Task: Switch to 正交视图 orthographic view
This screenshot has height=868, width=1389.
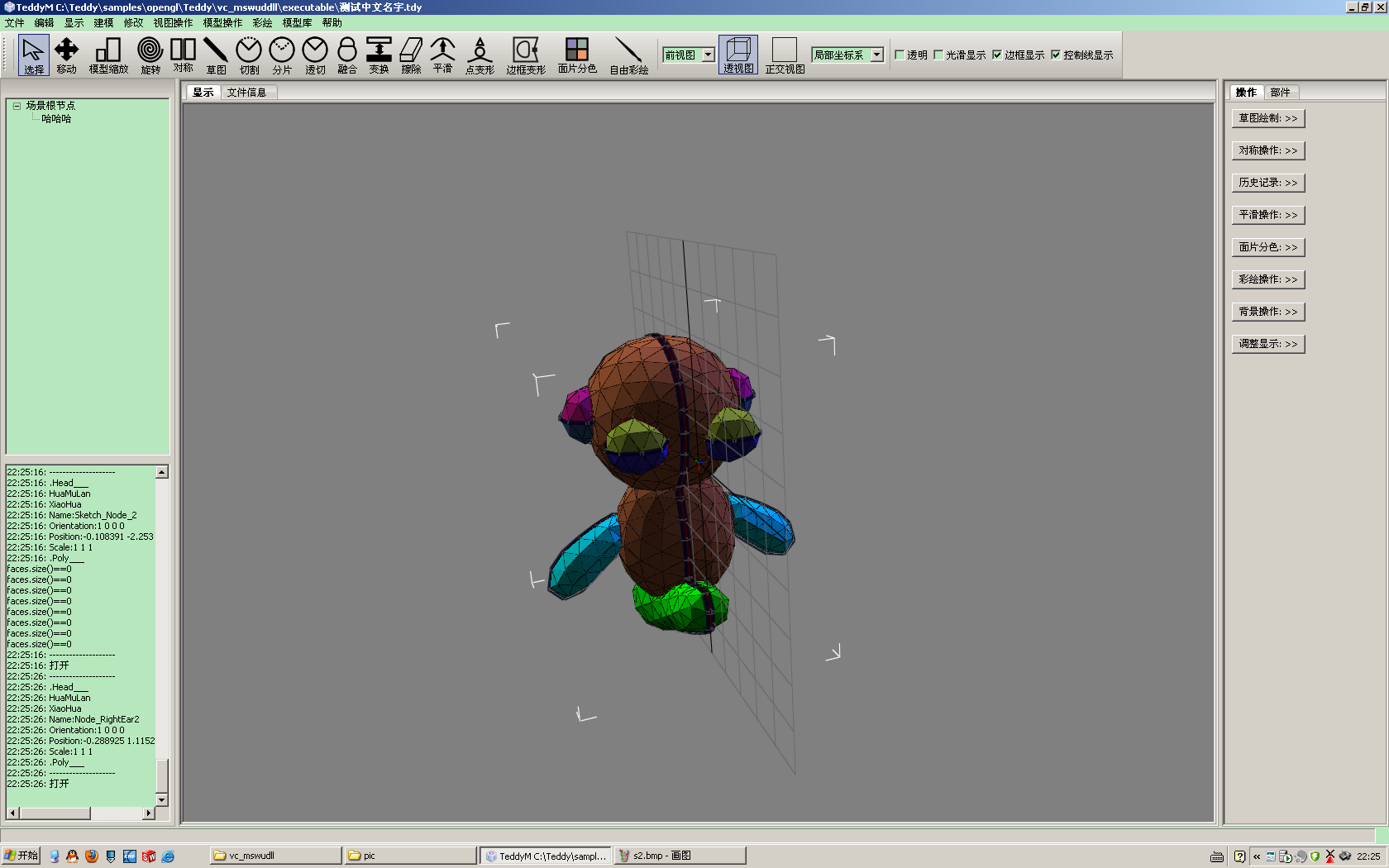Action: [x=785, y=55]
